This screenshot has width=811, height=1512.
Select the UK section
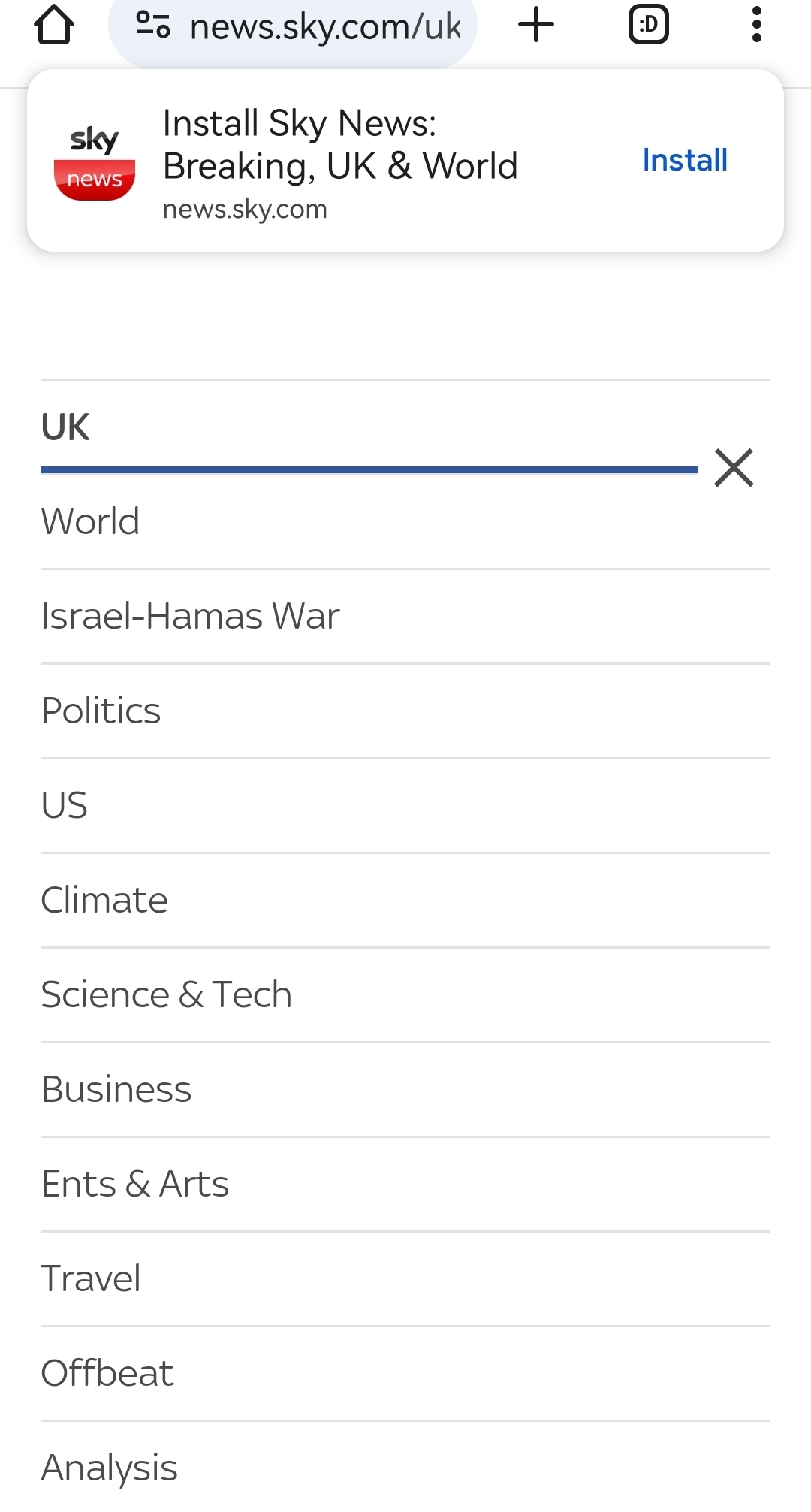pyautogui.click(x=66, y=427)
